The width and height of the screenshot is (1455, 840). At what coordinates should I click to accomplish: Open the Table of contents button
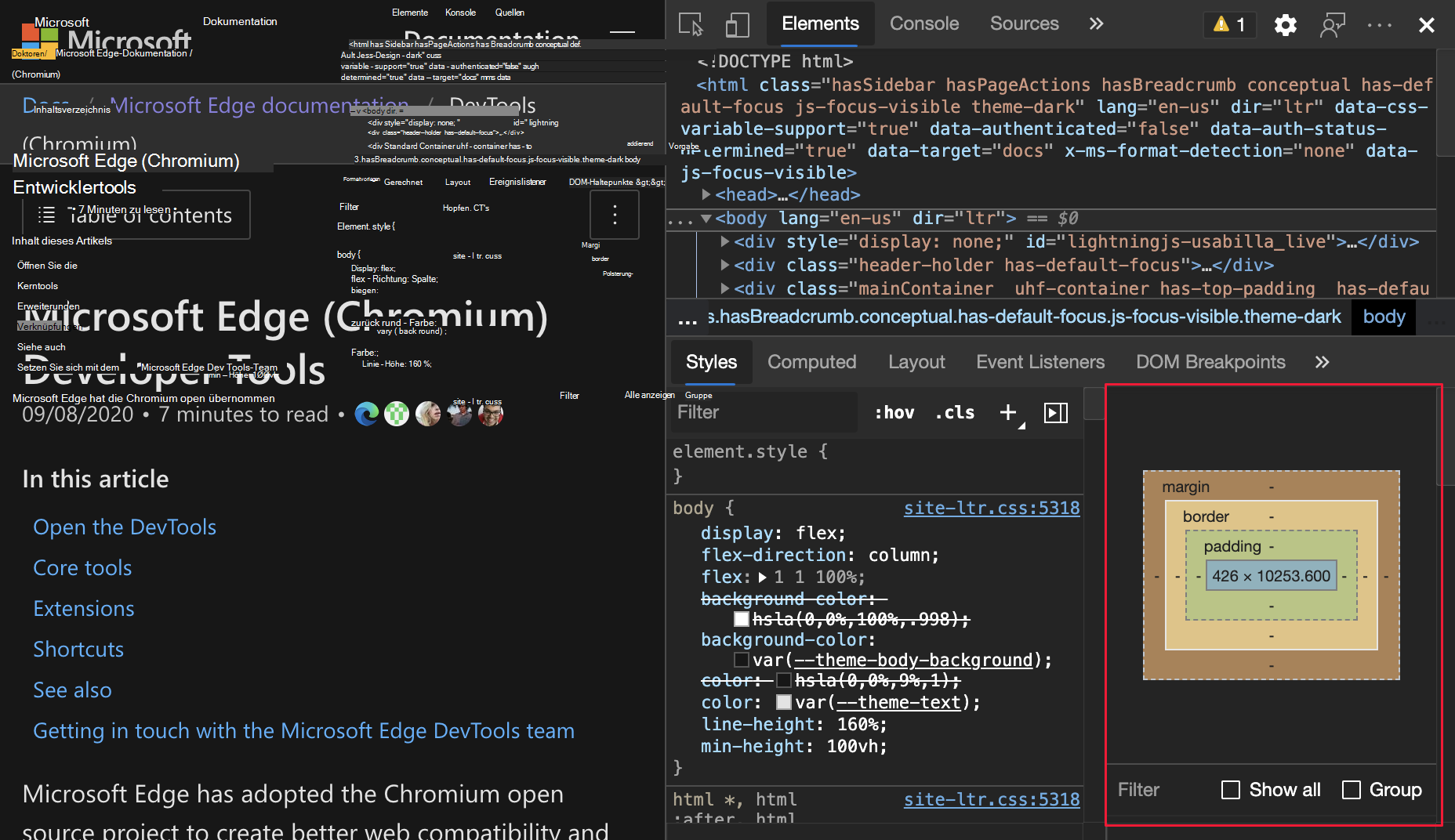click(136, 215)
